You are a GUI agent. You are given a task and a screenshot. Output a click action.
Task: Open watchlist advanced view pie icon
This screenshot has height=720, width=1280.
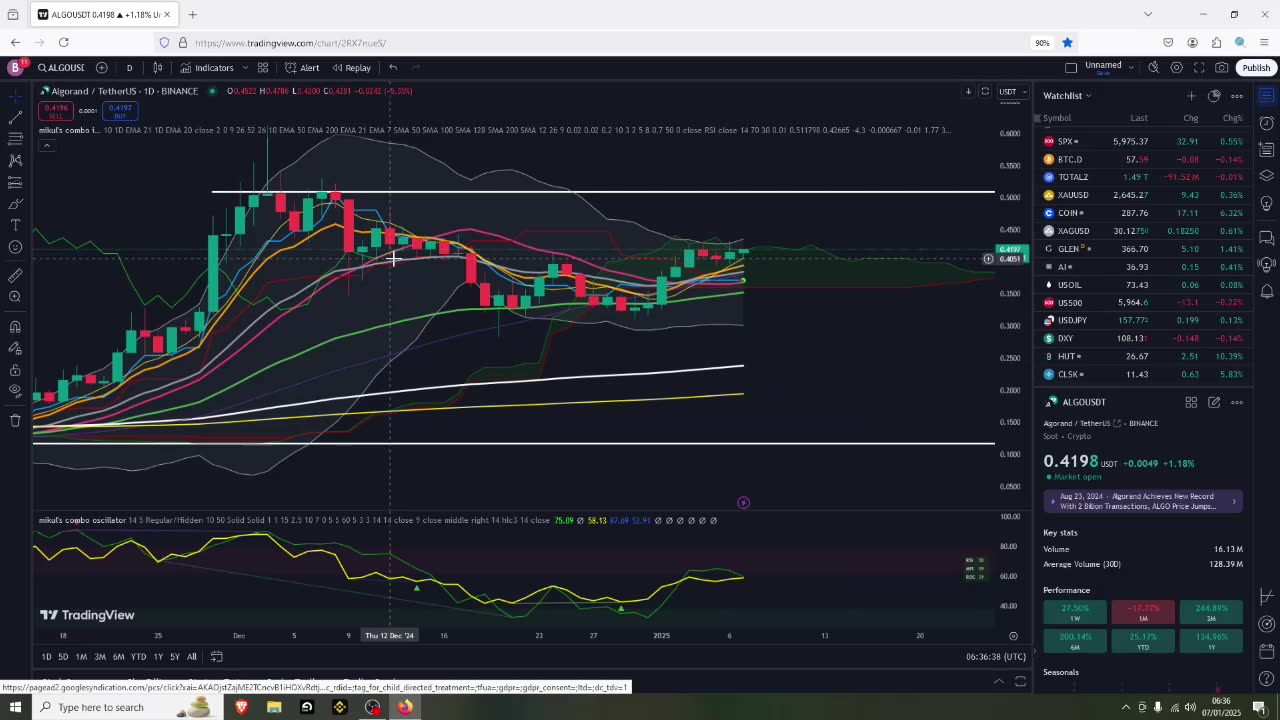[x=1214, y=96]
